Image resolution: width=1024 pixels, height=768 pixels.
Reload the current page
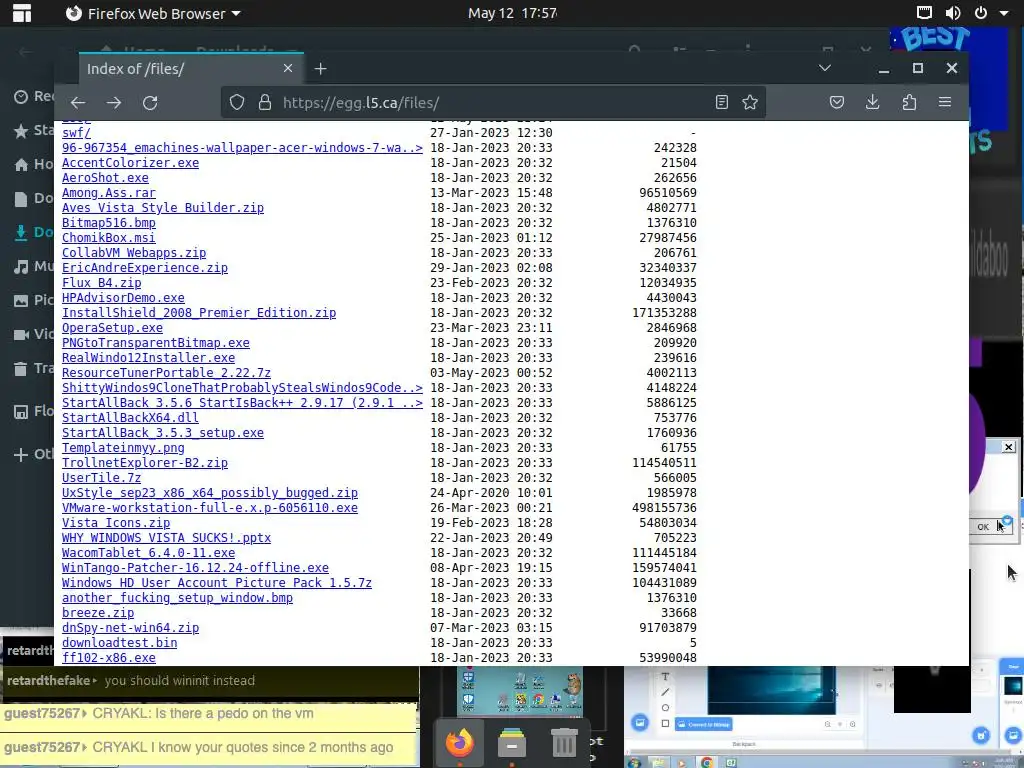point(150,103)
